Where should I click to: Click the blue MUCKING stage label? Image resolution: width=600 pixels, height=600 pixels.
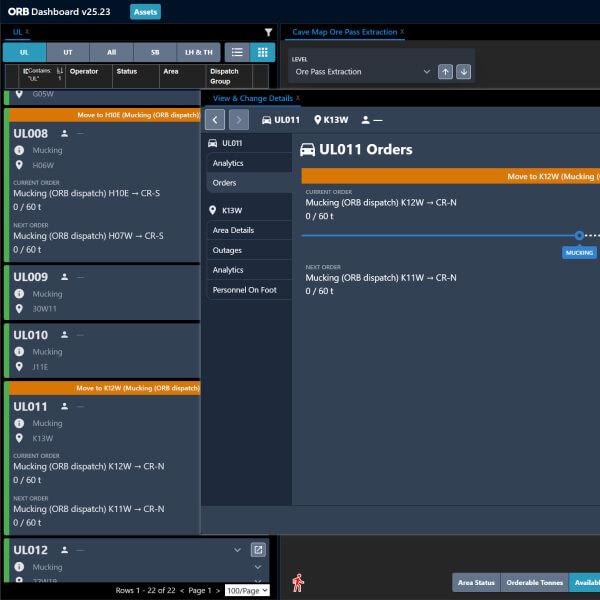pos(579,253)
